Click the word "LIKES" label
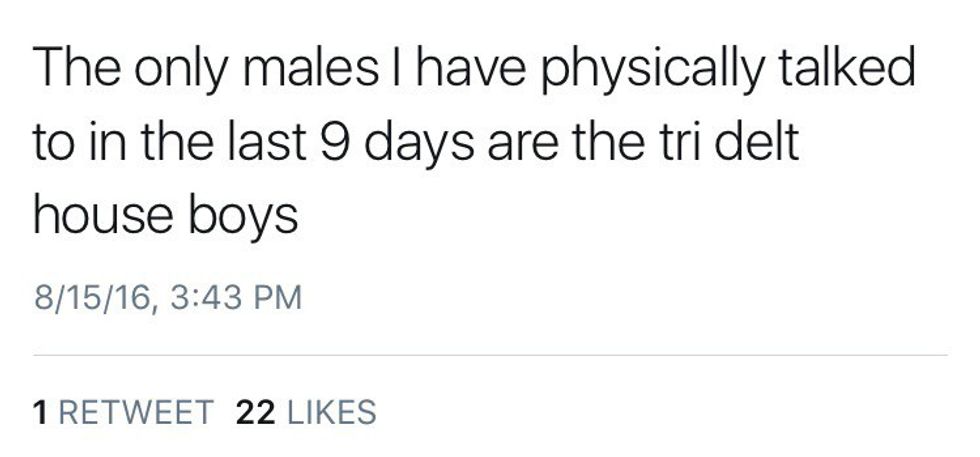The width and height of the screenshot is (980, 457). click(331, 411)
